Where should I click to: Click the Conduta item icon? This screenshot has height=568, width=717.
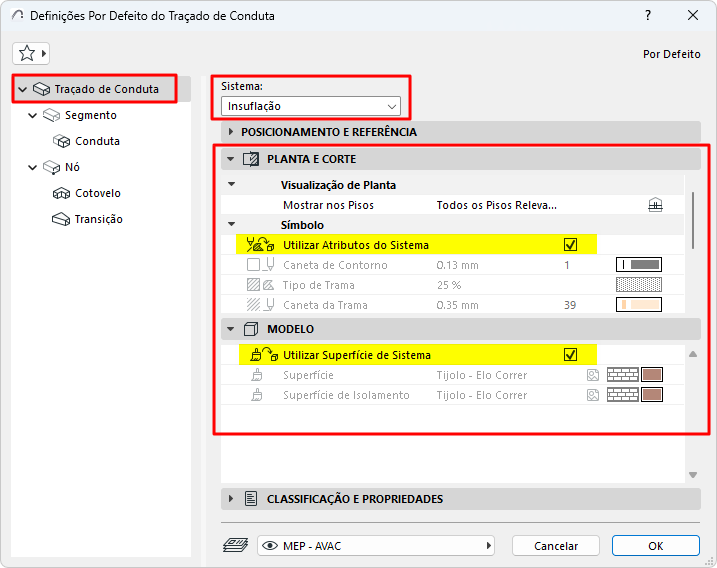point(61,141)
